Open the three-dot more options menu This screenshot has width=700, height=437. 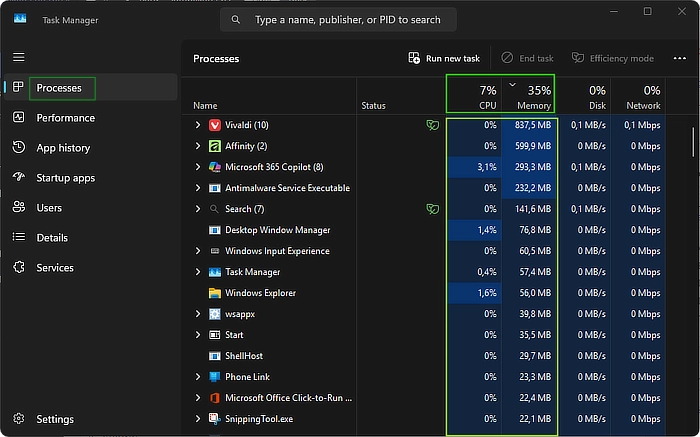[679, 58]
